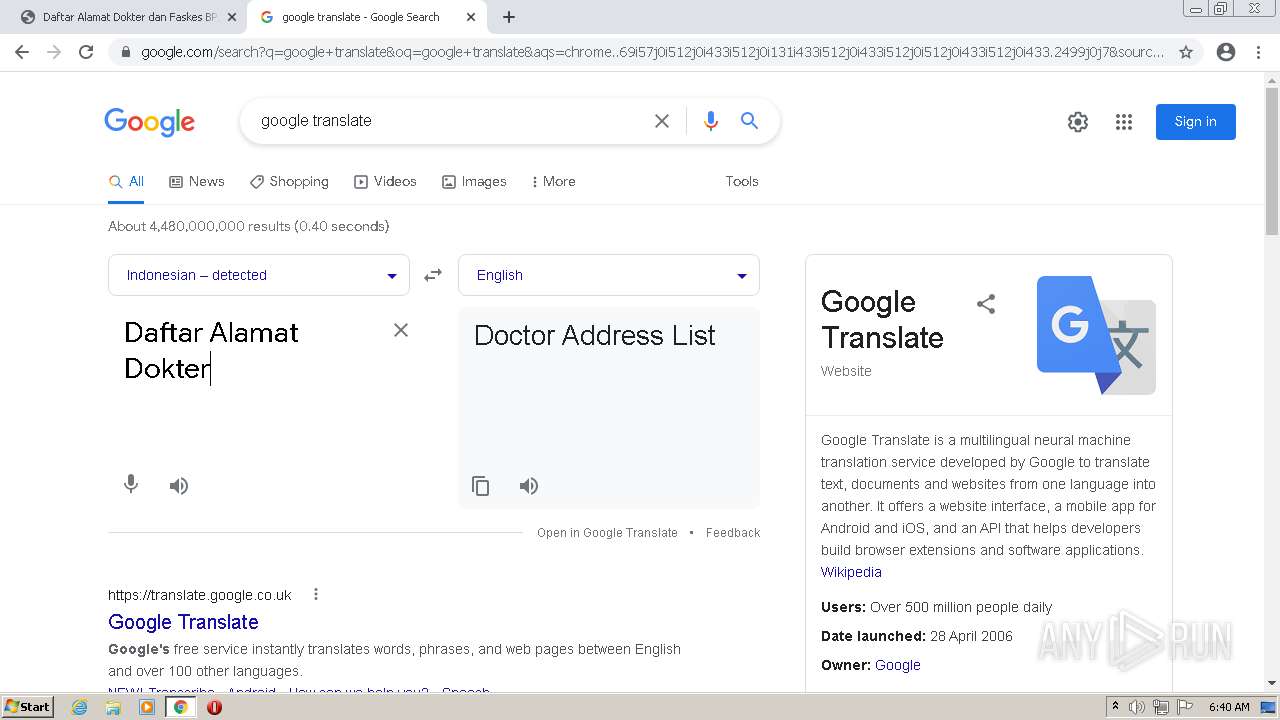Open the Wikipedia link in the panel
1280x720 pixels.
(851, 572)
